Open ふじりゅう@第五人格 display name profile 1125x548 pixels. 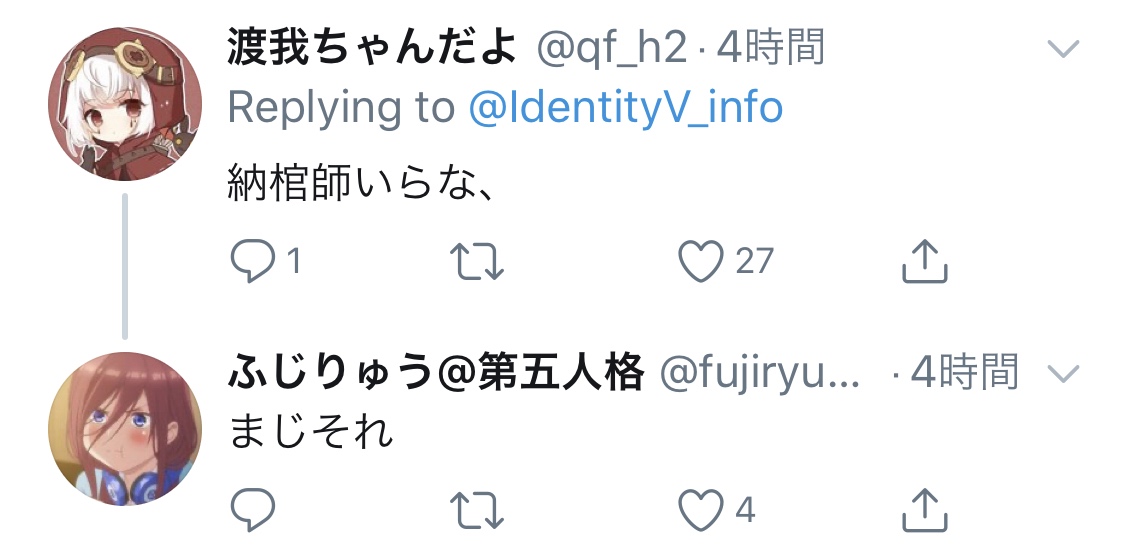click(436, 373)
